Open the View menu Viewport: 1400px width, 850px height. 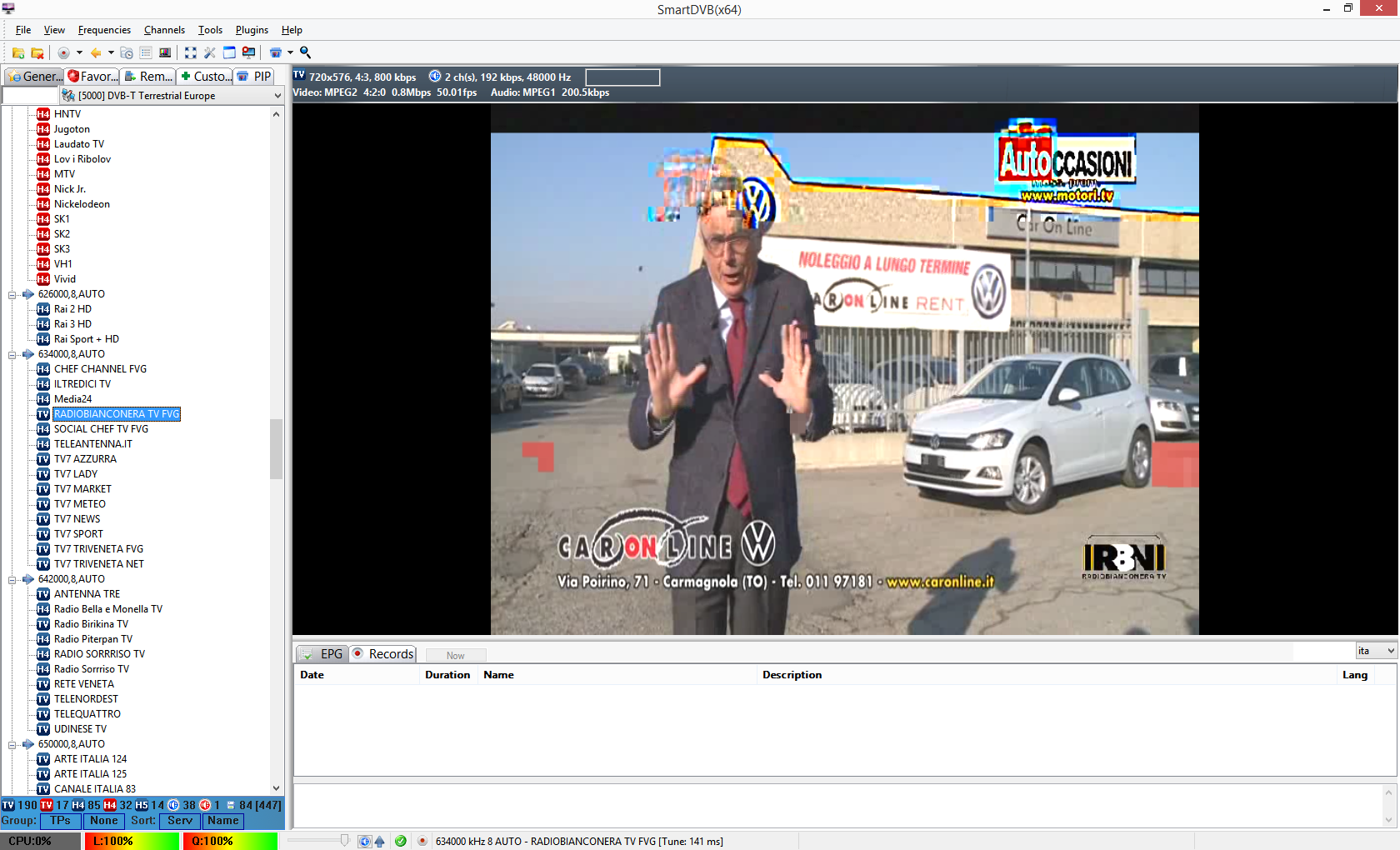pyautogui.click(x=54, y=30)
